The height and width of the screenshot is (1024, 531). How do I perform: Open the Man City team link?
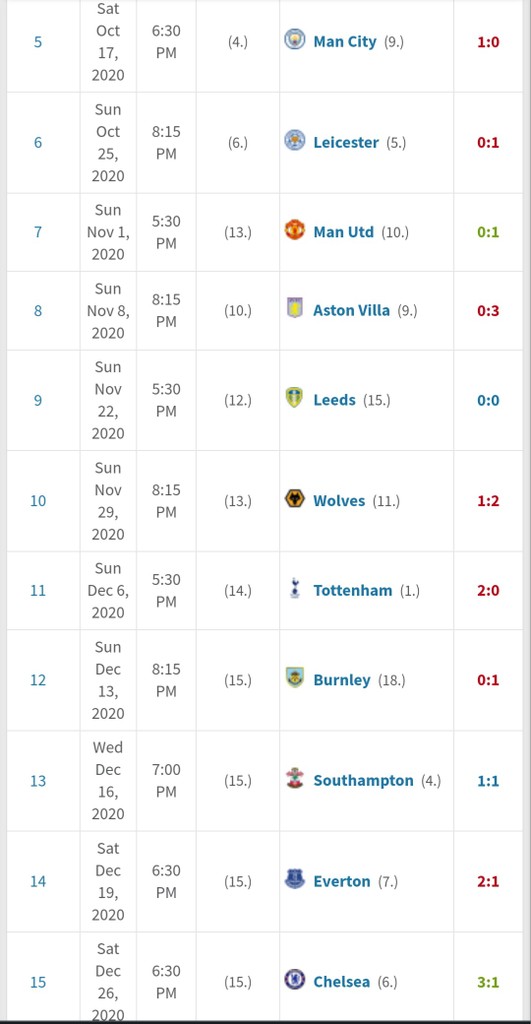click(x=345, y=42)
